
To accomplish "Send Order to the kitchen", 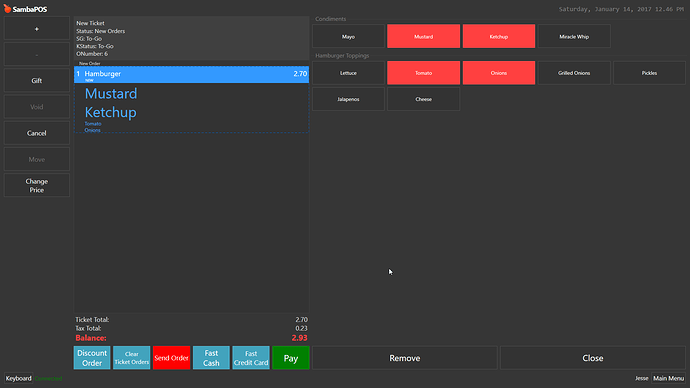I will pyautogui.click(x=171, y=358).
